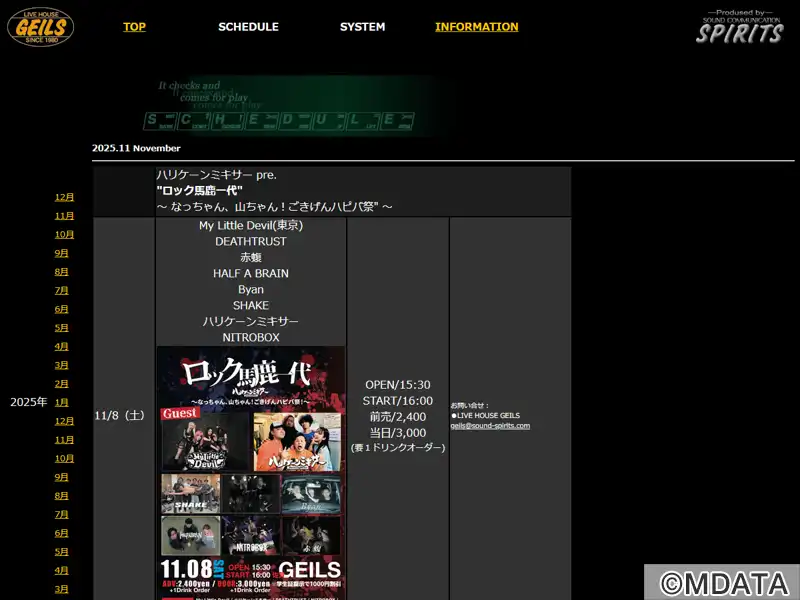Click the NITROBOX band photo on flyer

tap(250, 535)
